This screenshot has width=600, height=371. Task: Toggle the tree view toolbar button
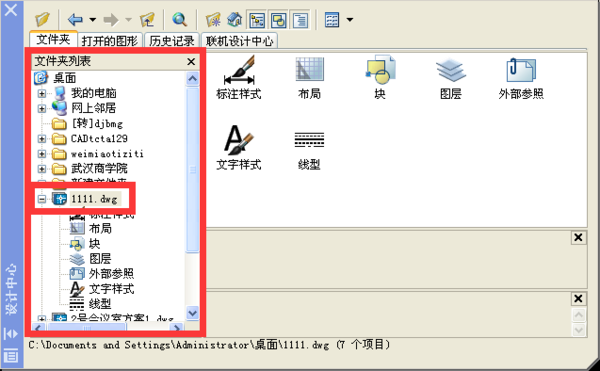coord(257,20)
